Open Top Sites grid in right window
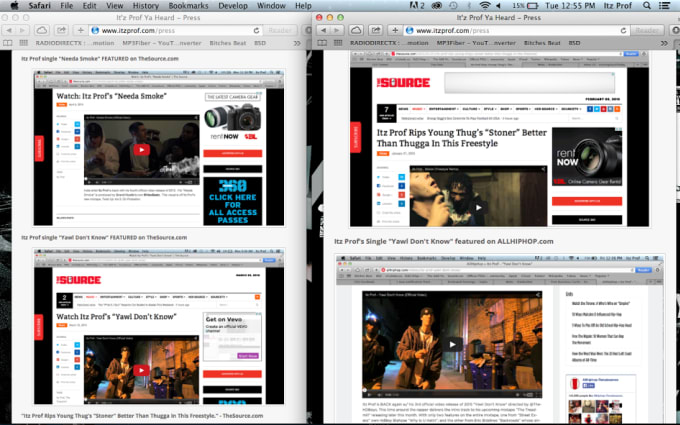Viewport: 680px width, 425px height. (x=338, y=43)
